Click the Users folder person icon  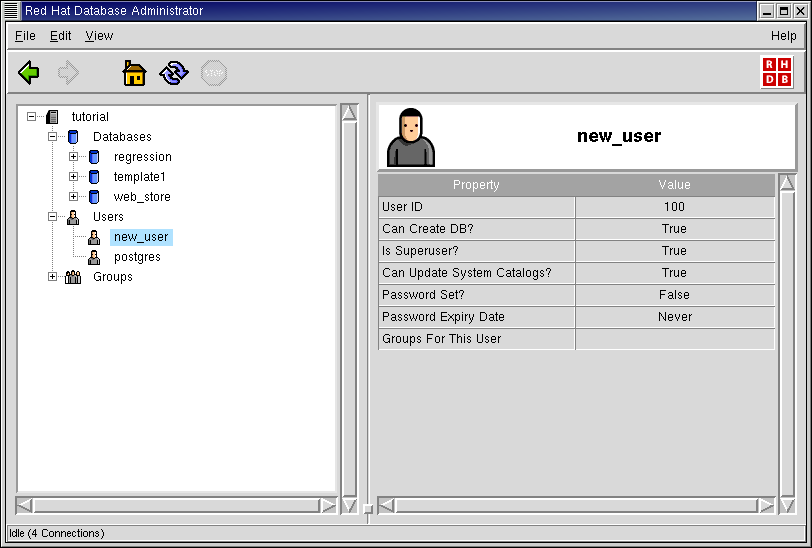click(73, 217)
